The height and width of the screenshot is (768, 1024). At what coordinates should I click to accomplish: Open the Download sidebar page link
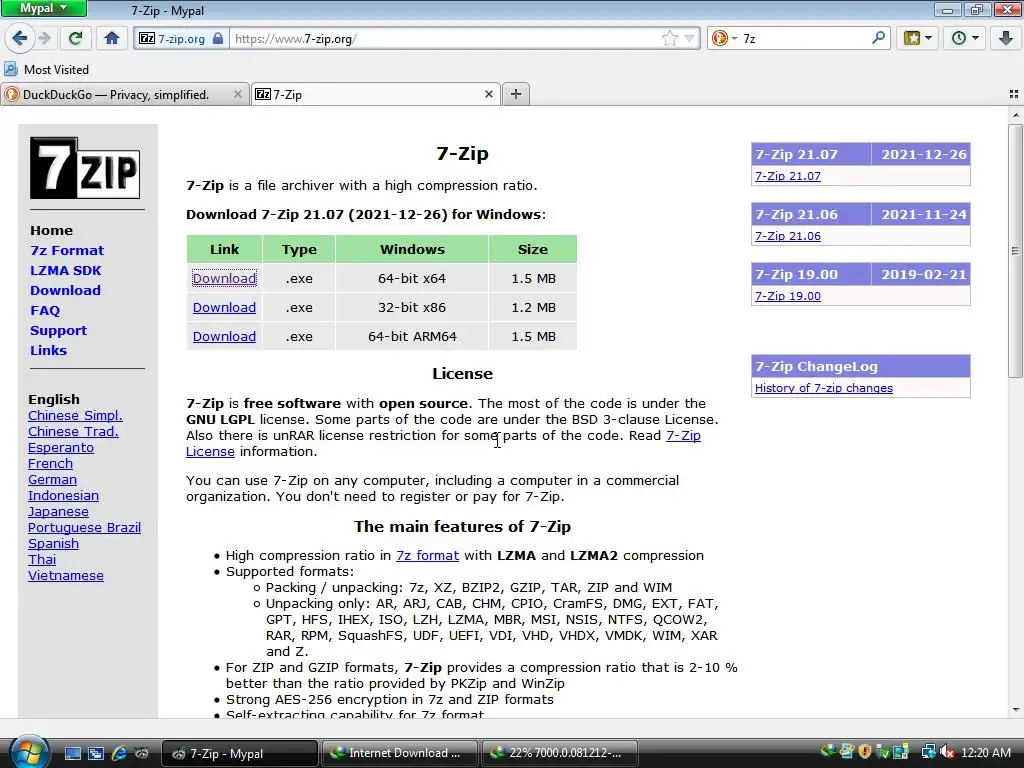(65, 291)
